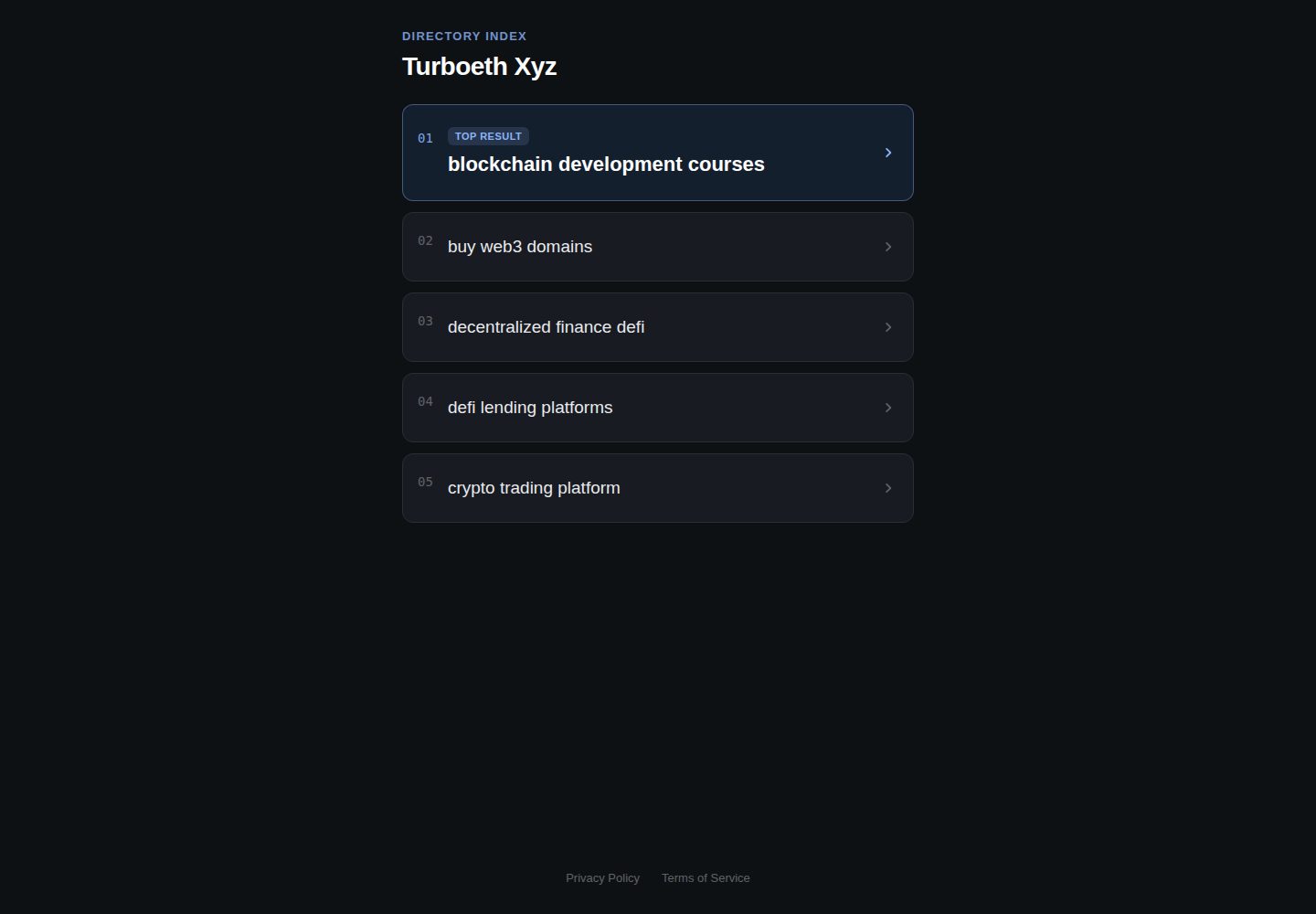Click the 03 rank number
The width and height of the screenshot is (1316, 914).
pos(425,321)
